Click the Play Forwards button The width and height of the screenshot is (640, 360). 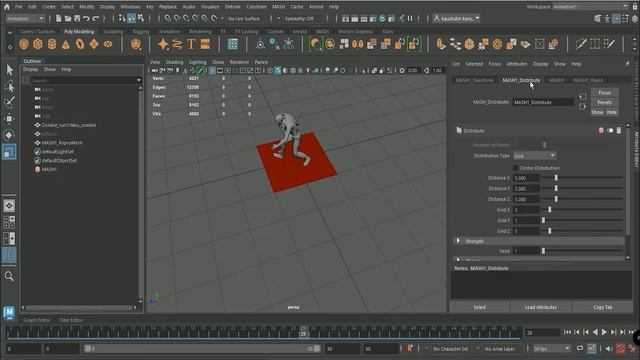(x=604, y=332)
